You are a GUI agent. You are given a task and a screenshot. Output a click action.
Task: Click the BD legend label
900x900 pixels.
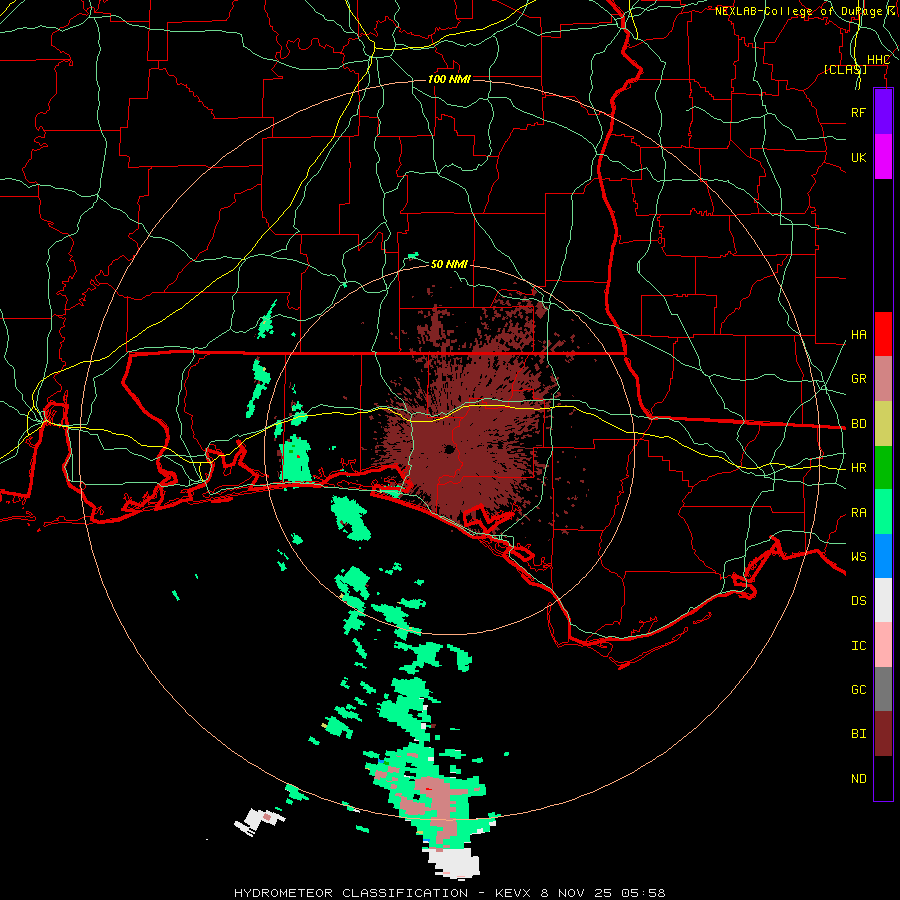pyautogui.click(x=858, y=424)
